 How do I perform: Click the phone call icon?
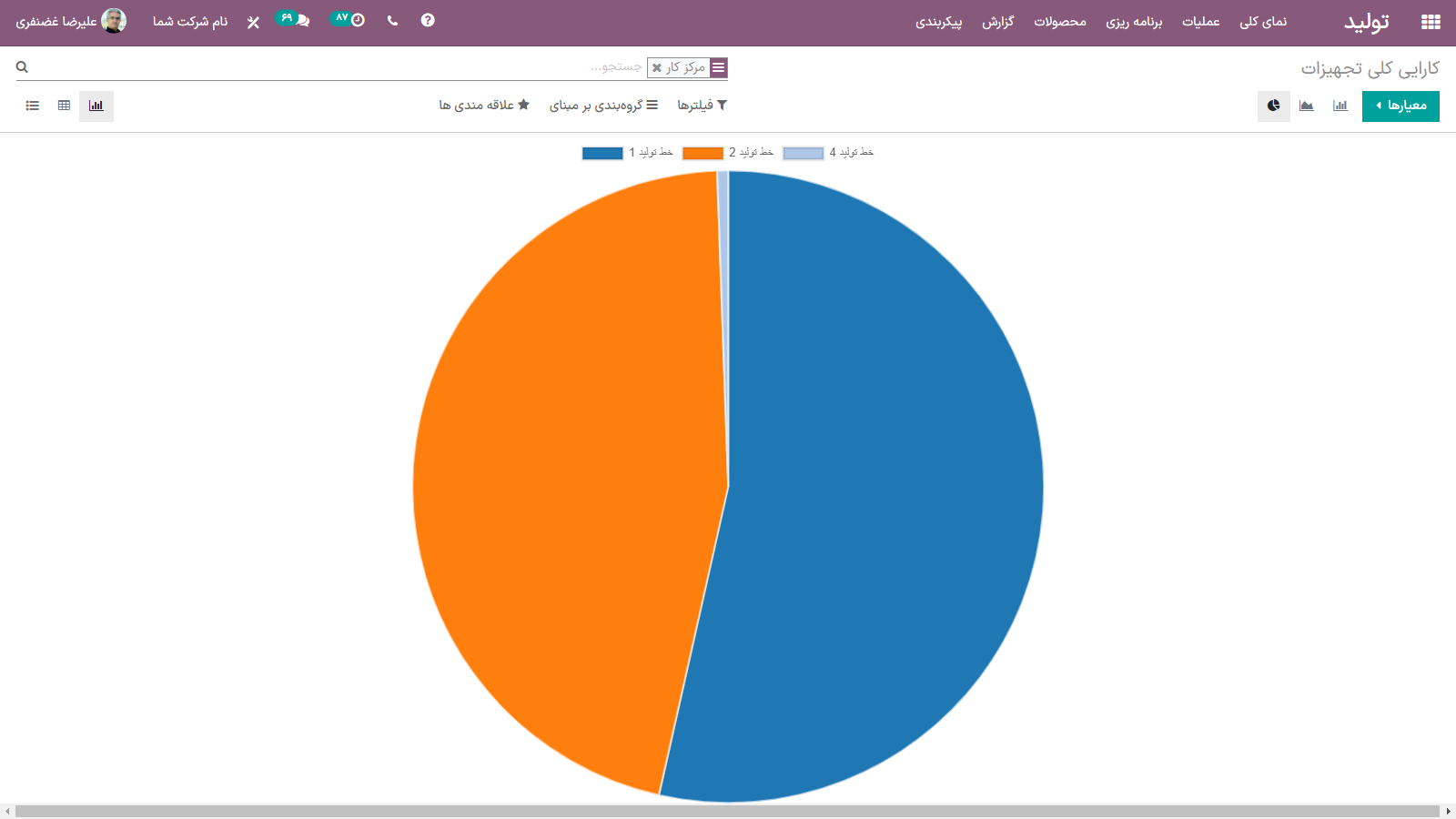392,20
